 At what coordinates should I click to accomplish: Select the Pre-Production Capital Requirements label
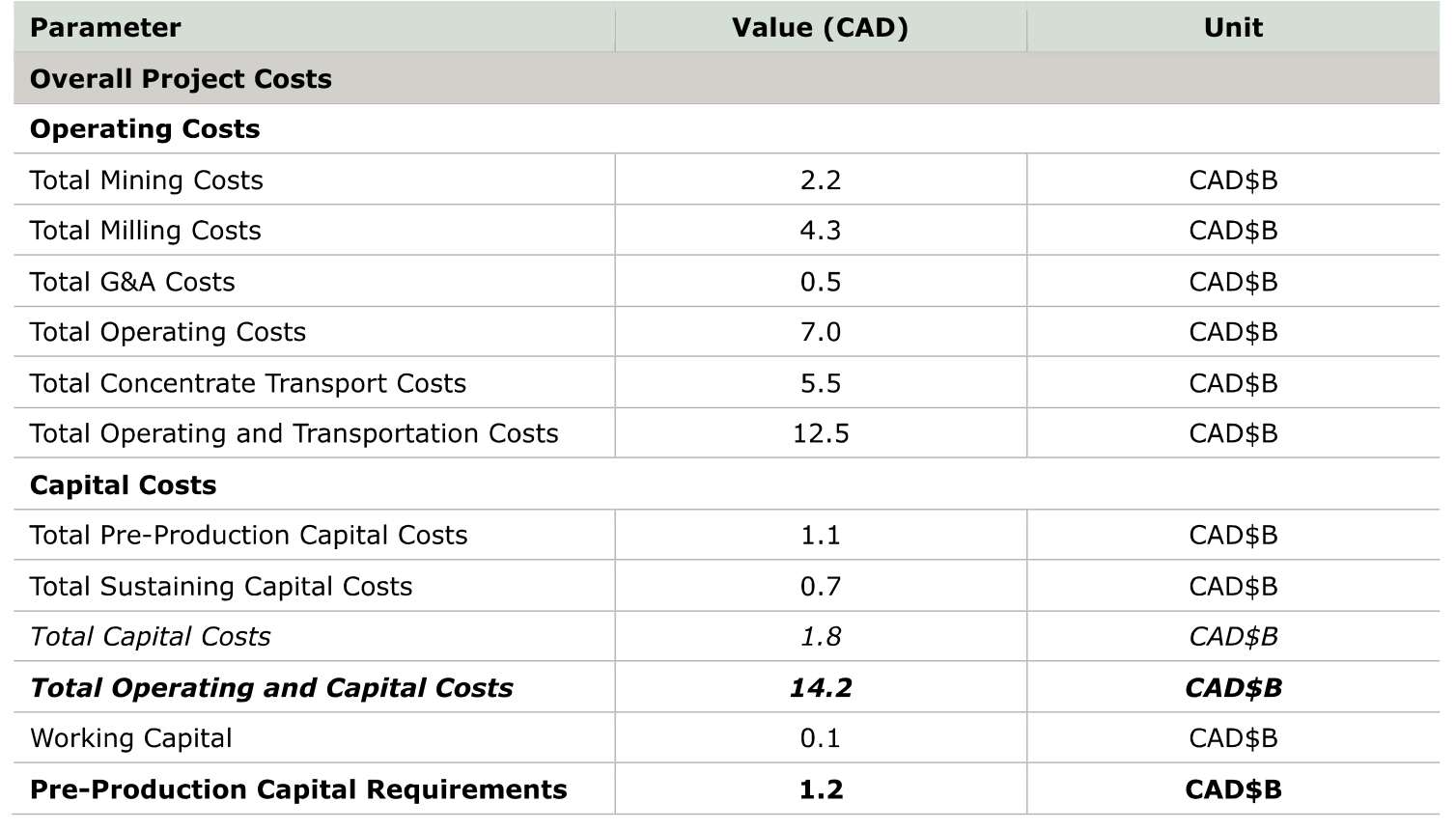(x=298, y=789)
